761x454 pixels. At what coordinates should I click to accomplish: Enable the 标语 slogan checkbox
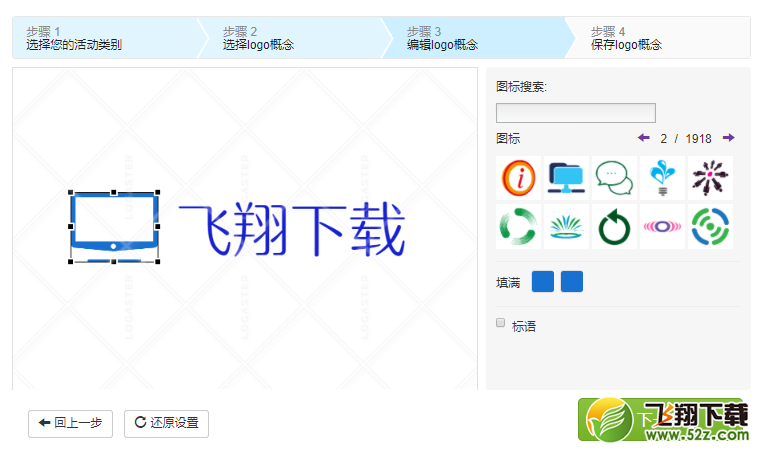(x=500, y=323)
